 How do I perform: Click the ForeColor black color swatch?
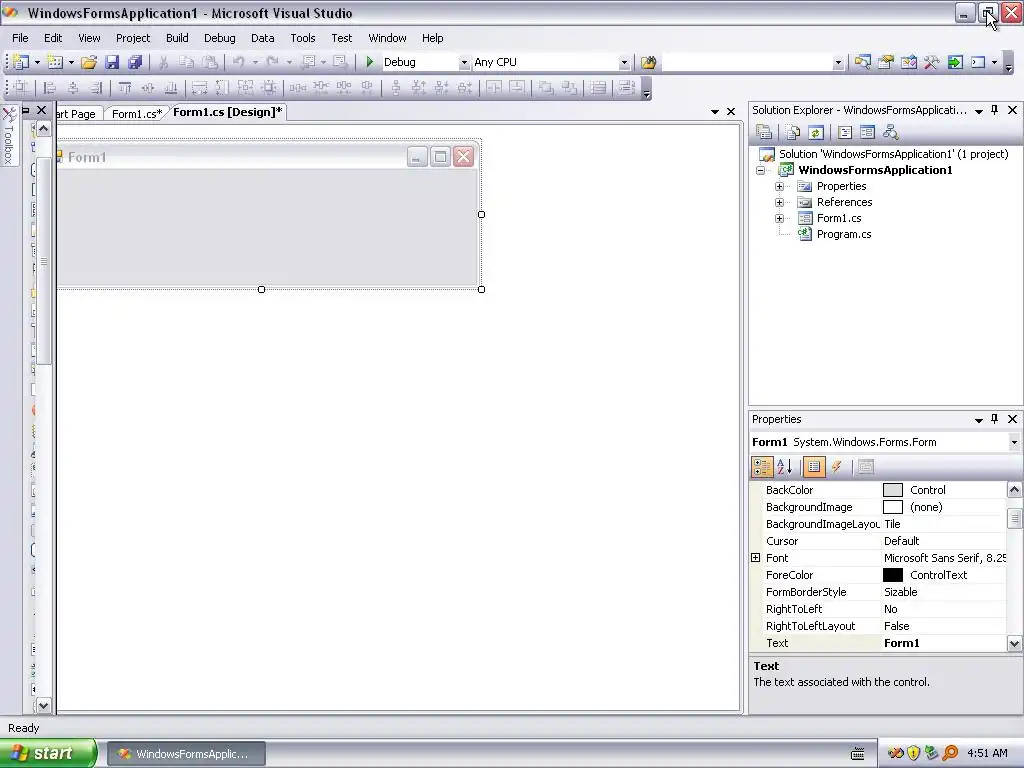(893, 575)
